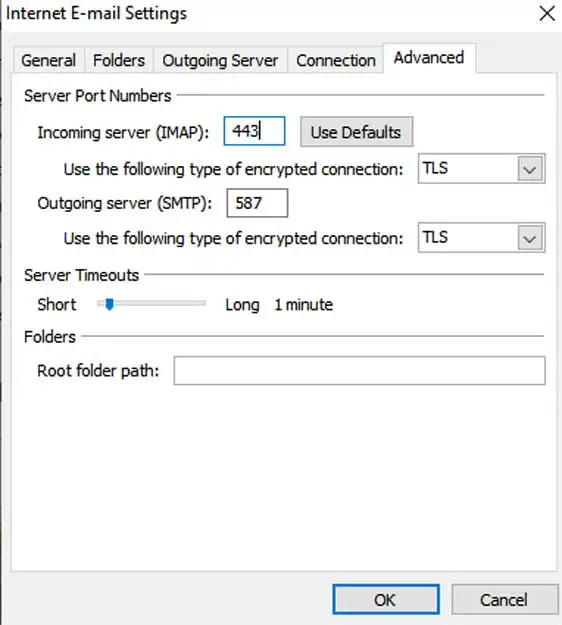Click the 'Long' timeout label
This screenshot has width=562, height=625.
point(242,305)
